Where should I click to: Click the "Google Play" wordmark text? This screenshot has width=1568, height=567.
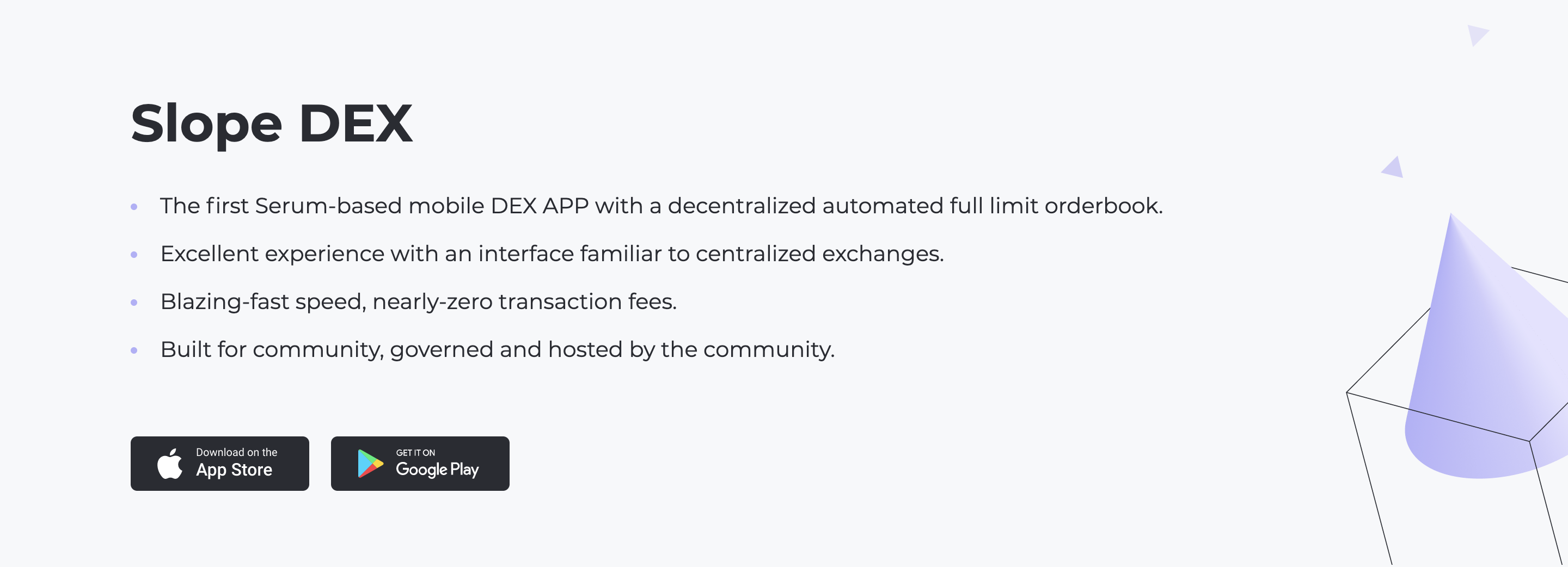(437, 470)
